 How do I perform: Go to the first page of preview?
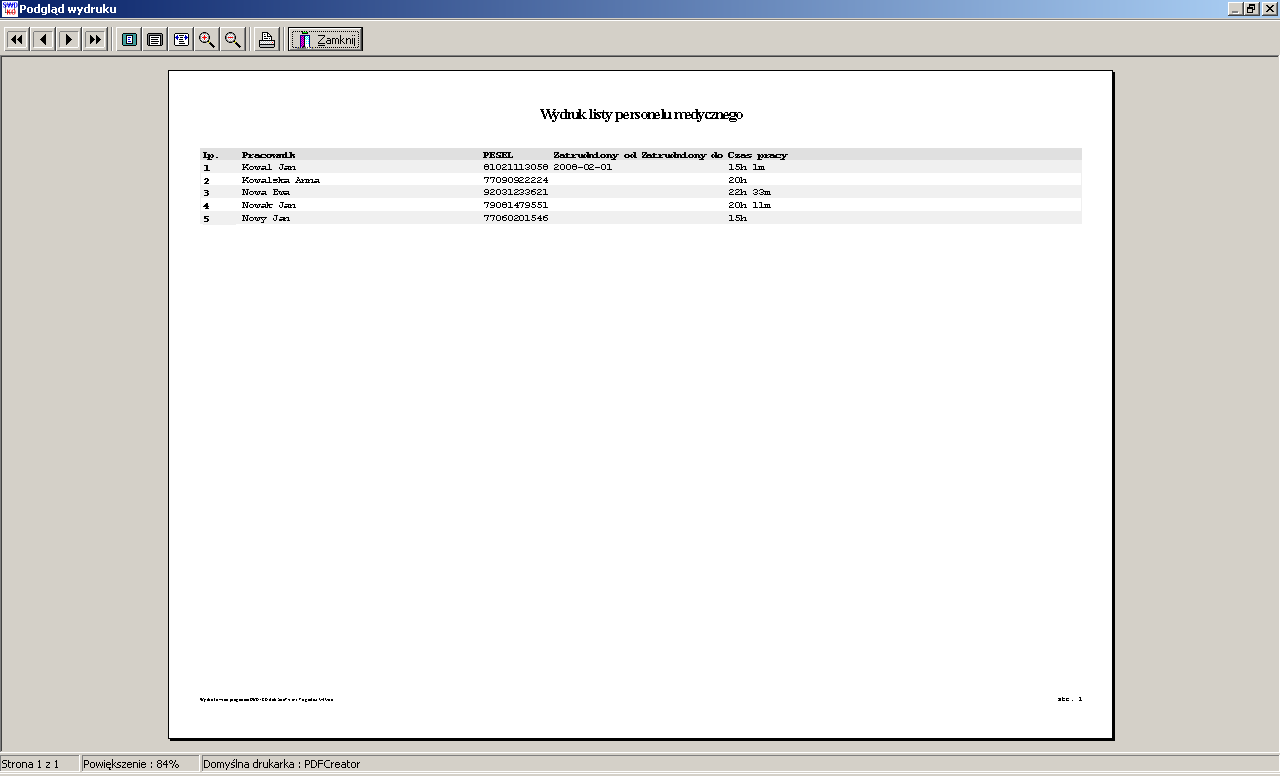tap(17, 40)
